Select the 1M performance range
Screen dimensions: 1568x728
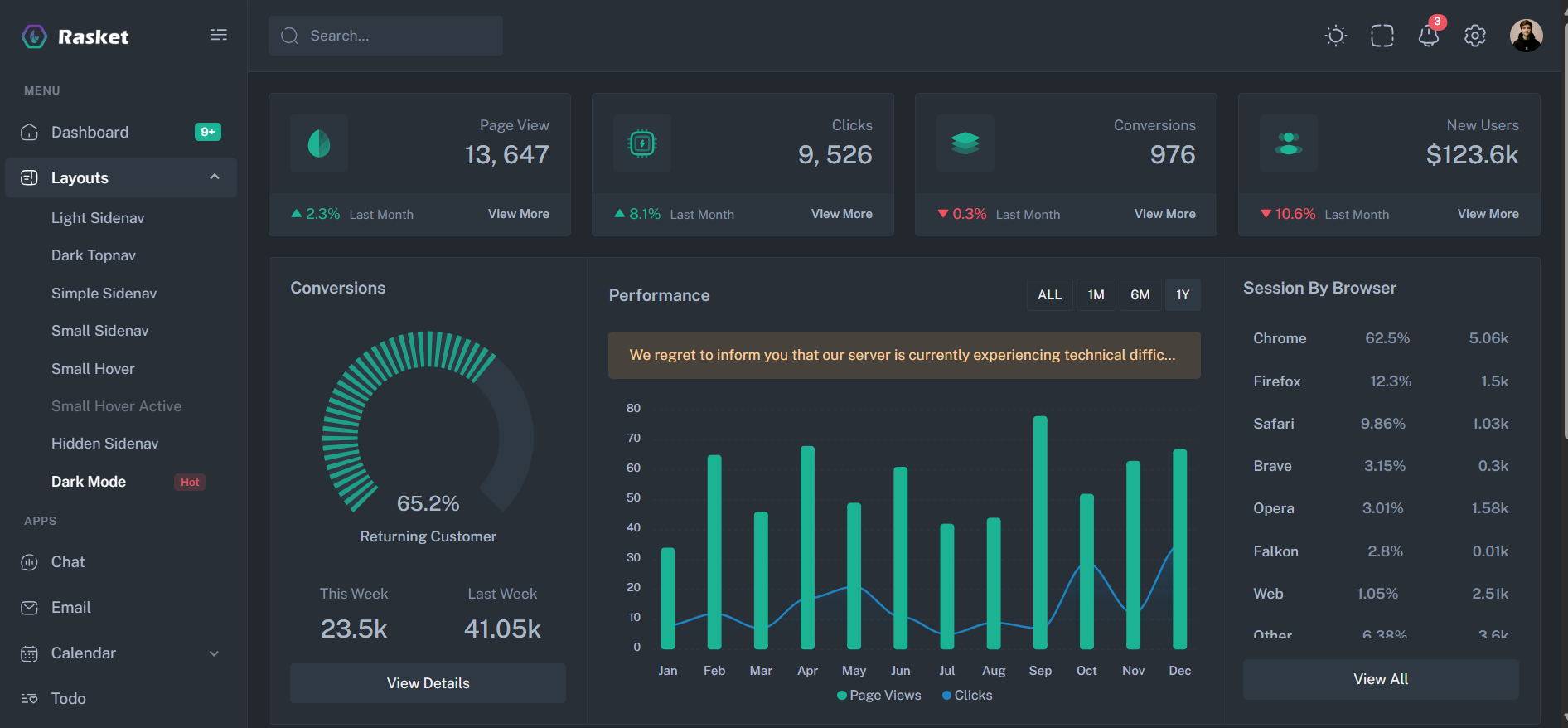[x=1096, y=295]
